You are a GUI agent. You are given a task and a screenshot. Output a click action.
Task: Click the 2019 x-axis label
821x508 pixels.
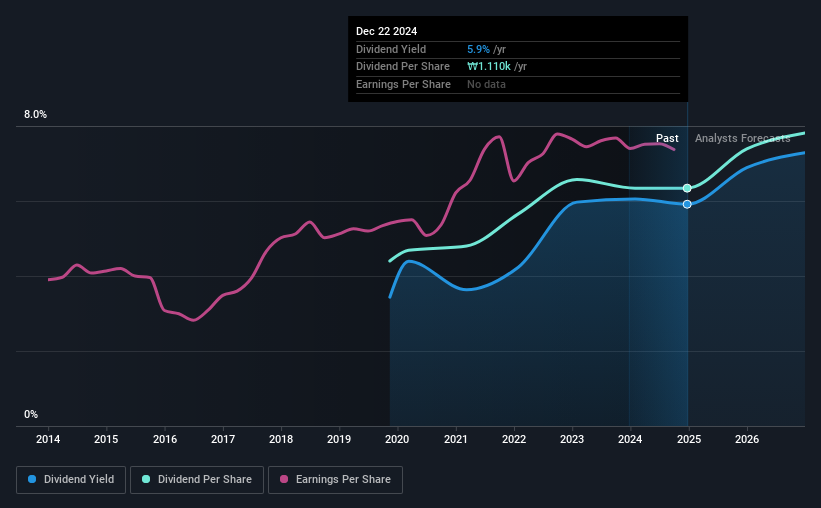(339, 439)
